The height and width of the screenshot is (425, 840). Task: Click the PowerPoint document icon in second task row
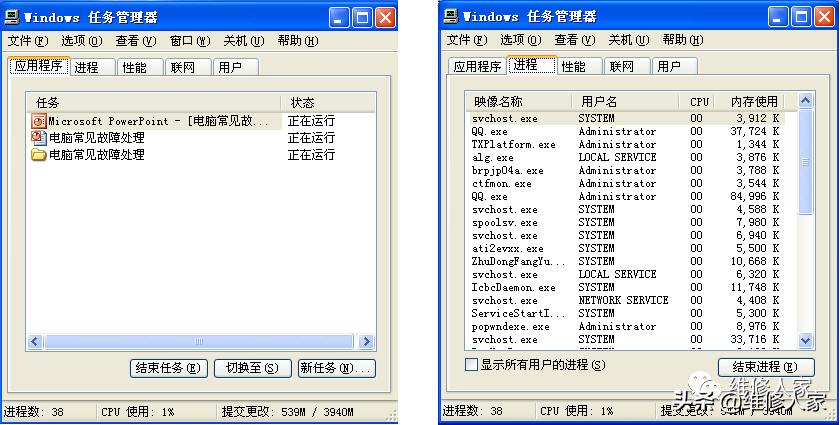pyautogui.click(x=39, y=138)
